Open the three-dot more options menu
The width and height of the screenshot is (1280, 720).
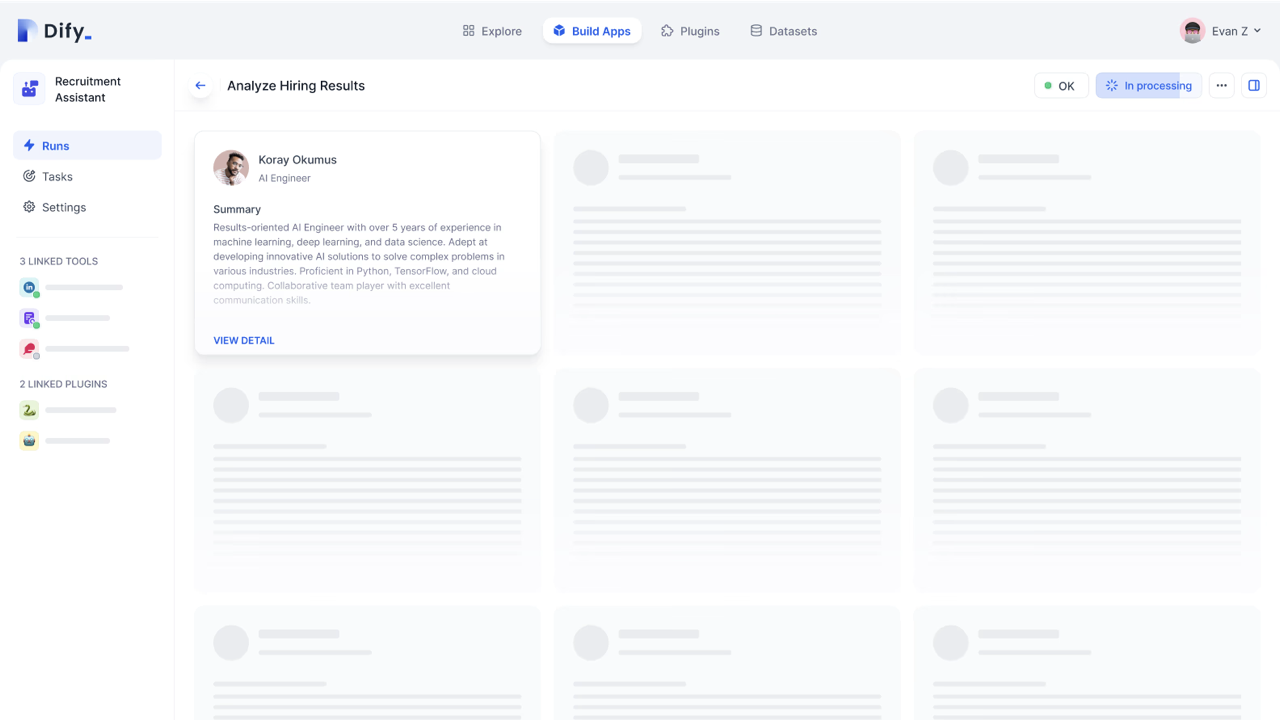tap(1221, 86)
